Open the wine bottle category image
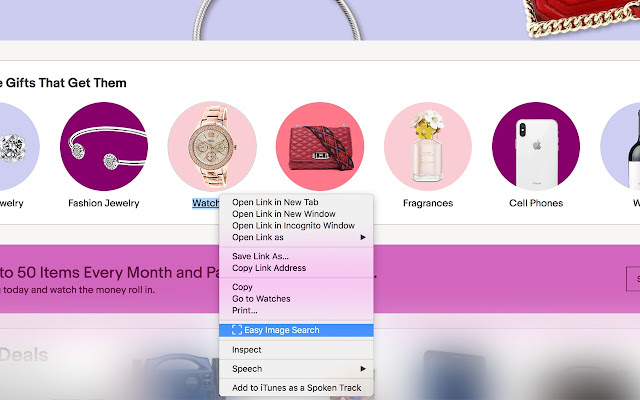 coord(620,146)
